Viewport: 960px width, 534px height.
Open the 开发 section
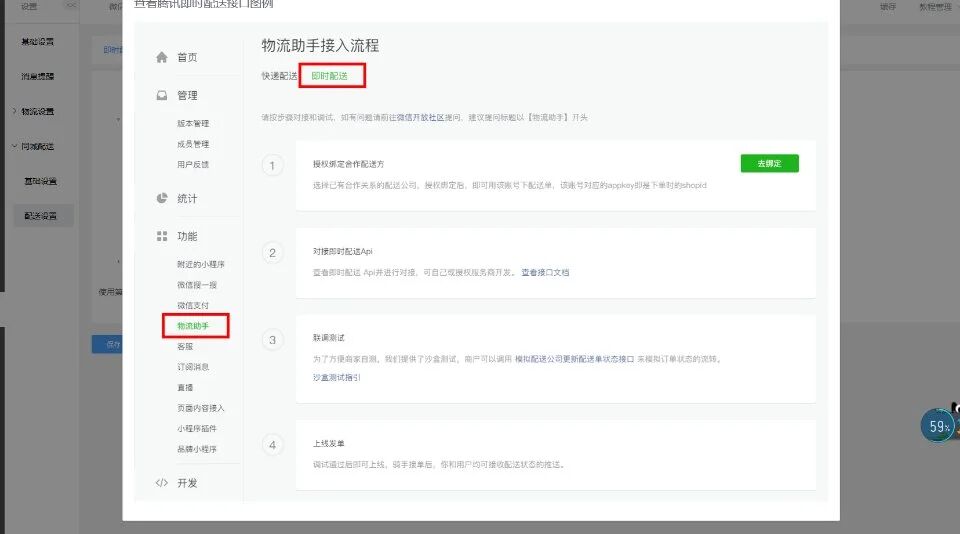click(187, 483)
